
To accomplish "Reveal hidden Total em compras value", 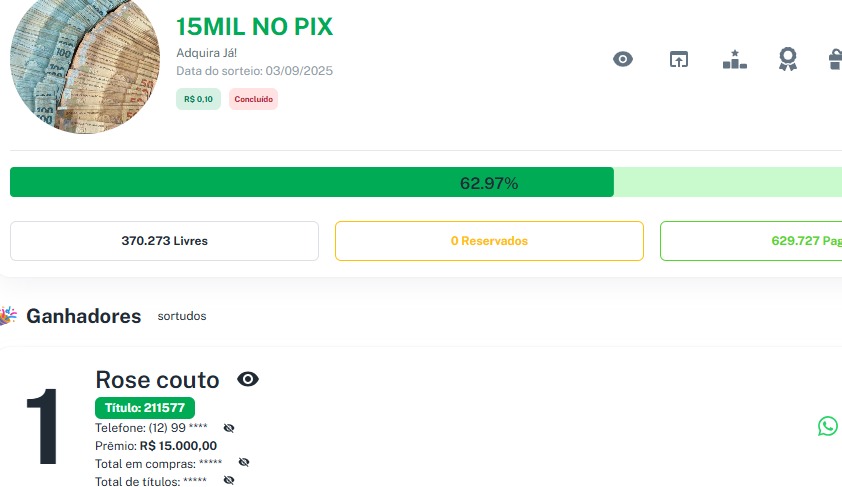I will [244, 463].
